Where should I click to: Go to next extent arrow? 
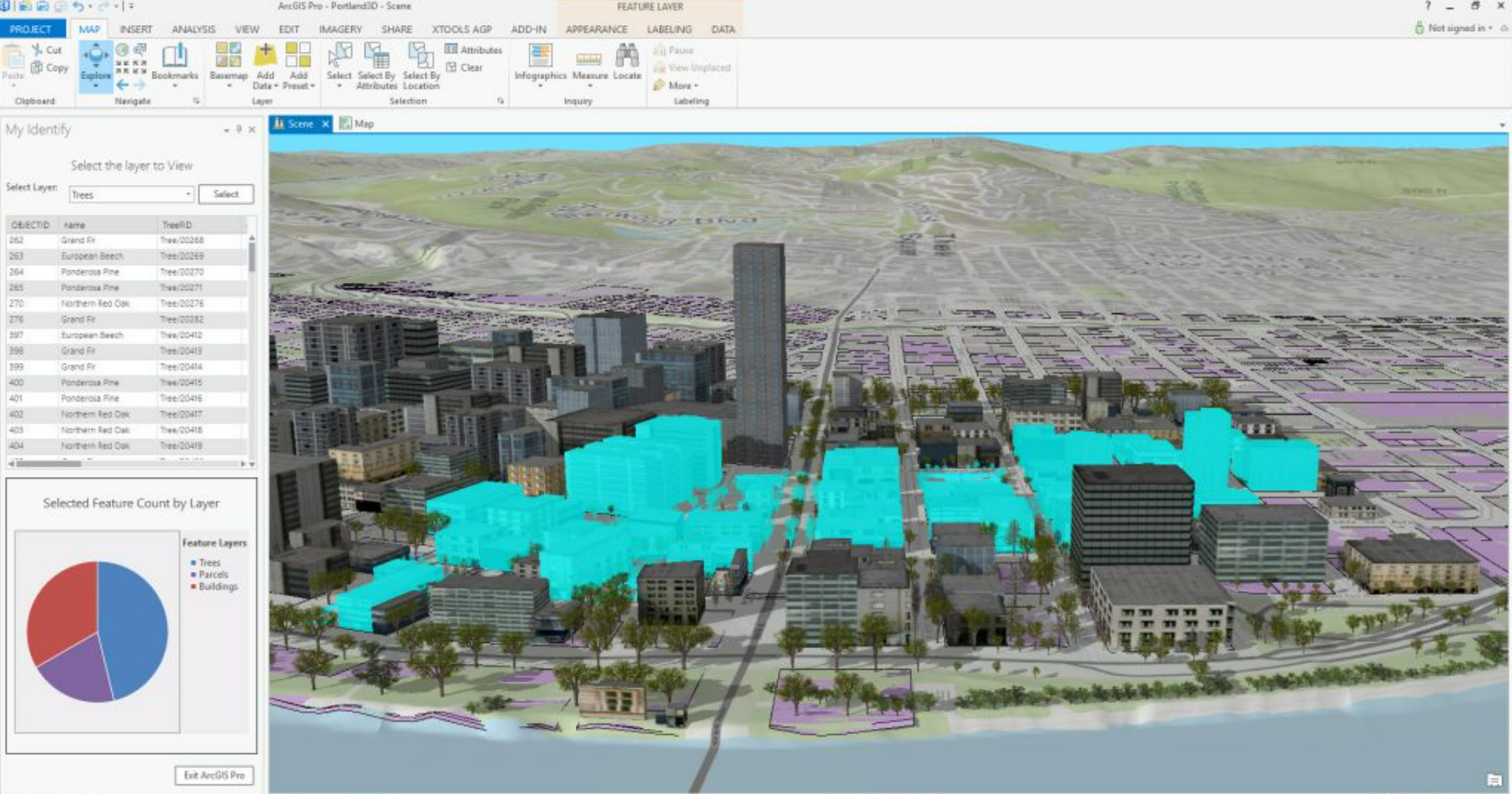pos(139,84)
